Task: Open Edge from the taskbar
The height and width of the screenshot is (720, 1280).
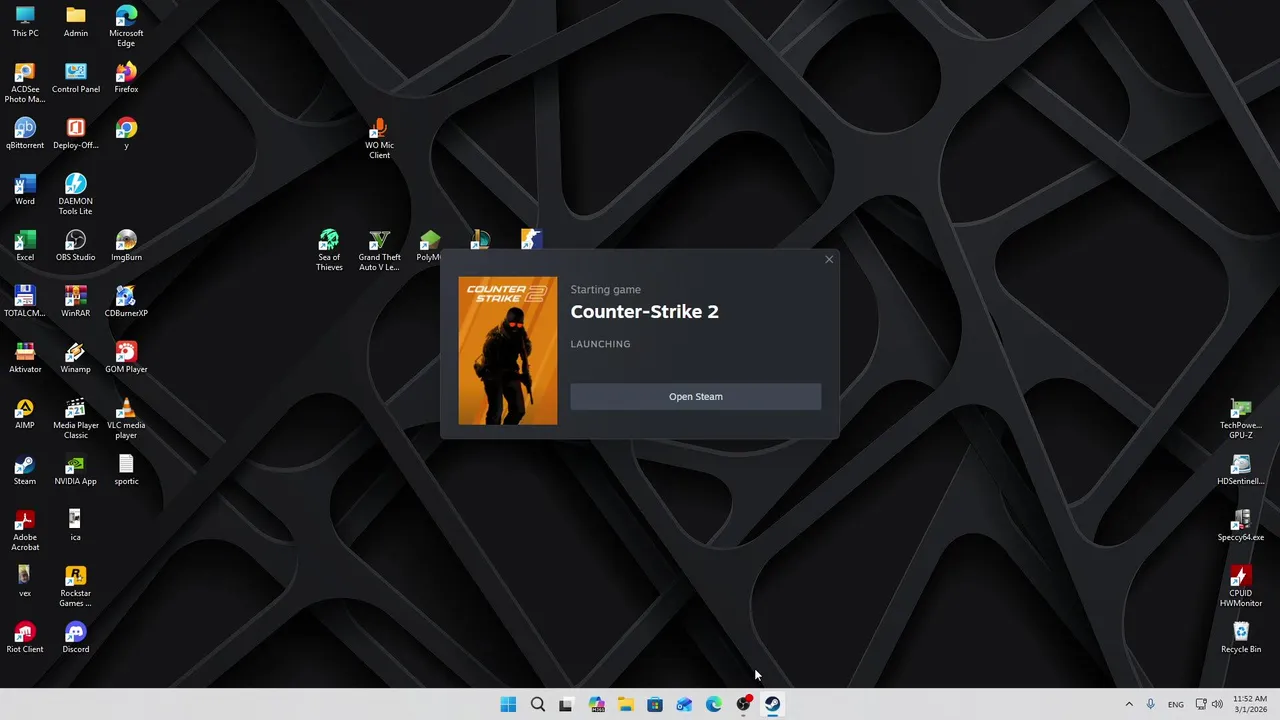Action: click(714, 704)
